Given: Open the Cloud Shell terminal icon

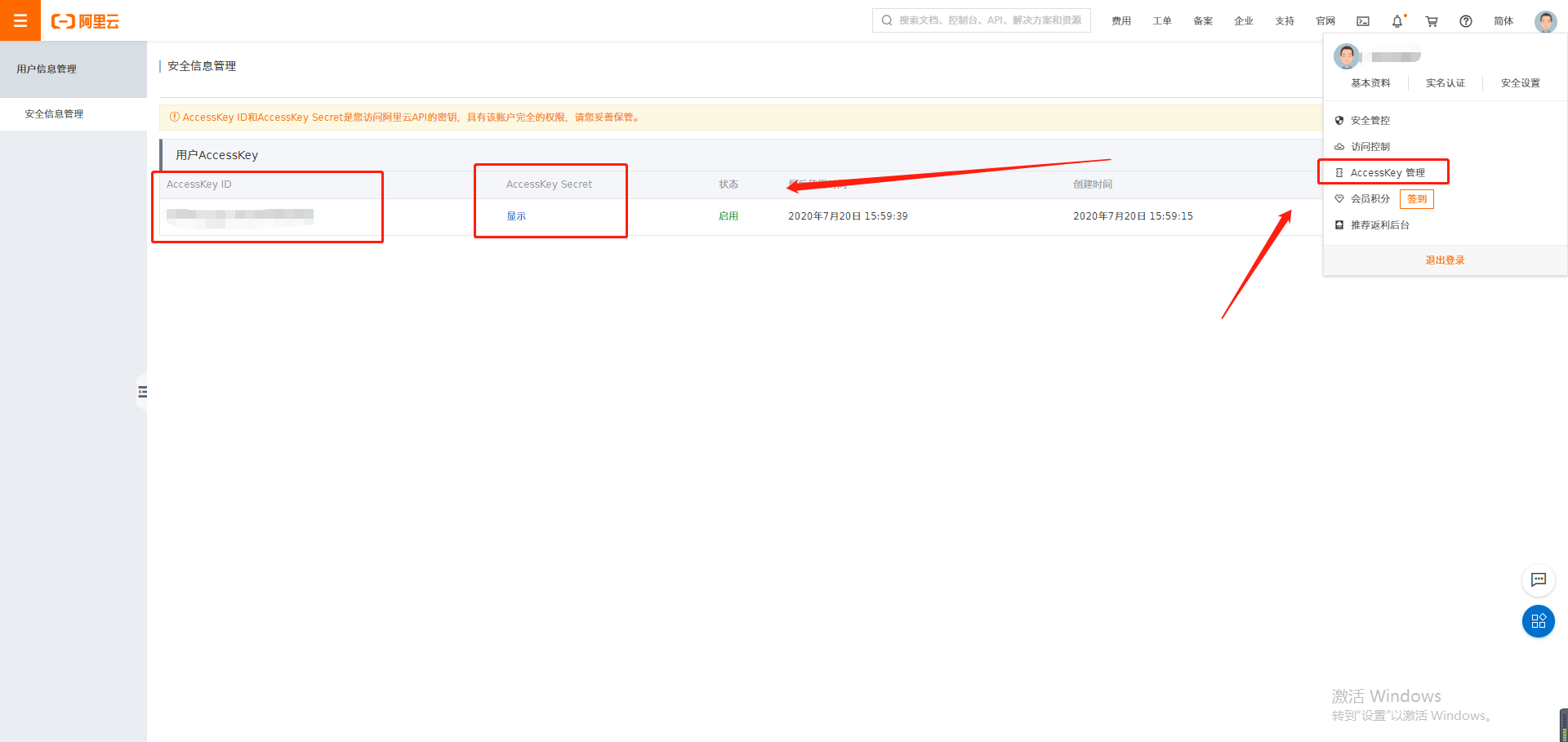Looking at the screenshot, I should coord(1363,21).
